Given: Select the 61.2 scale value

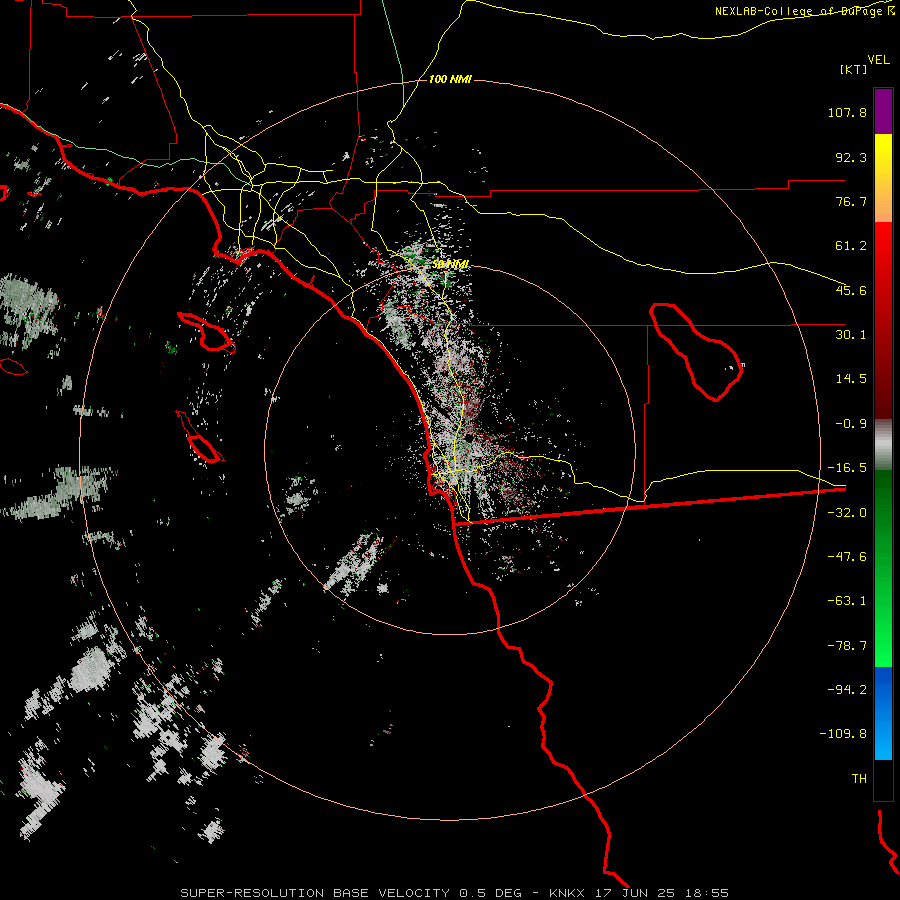Looking at the screenshot, I should [x=851, y=246].
